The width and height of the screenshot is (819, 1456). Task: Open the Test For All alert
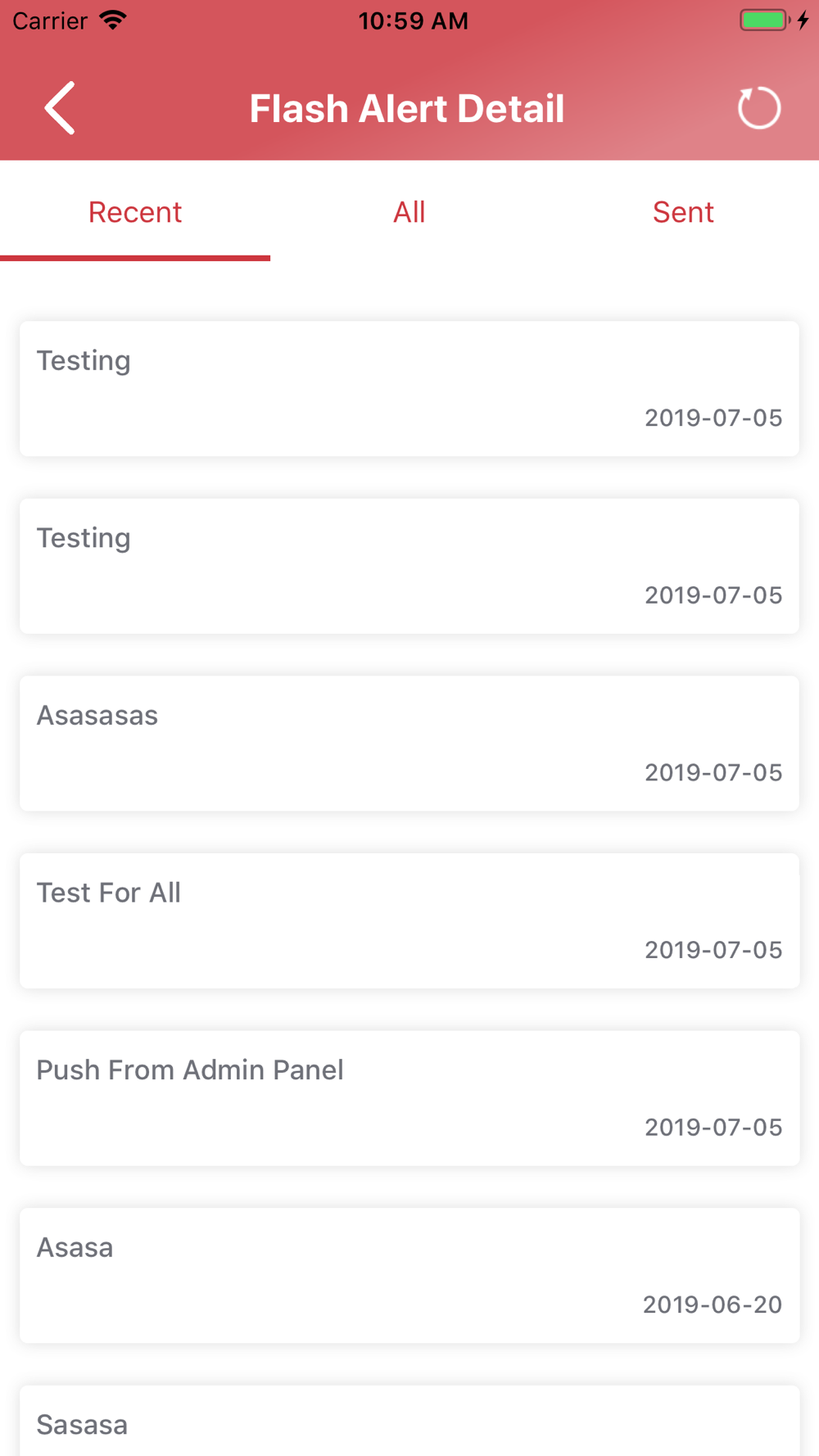tap(409, 920)
